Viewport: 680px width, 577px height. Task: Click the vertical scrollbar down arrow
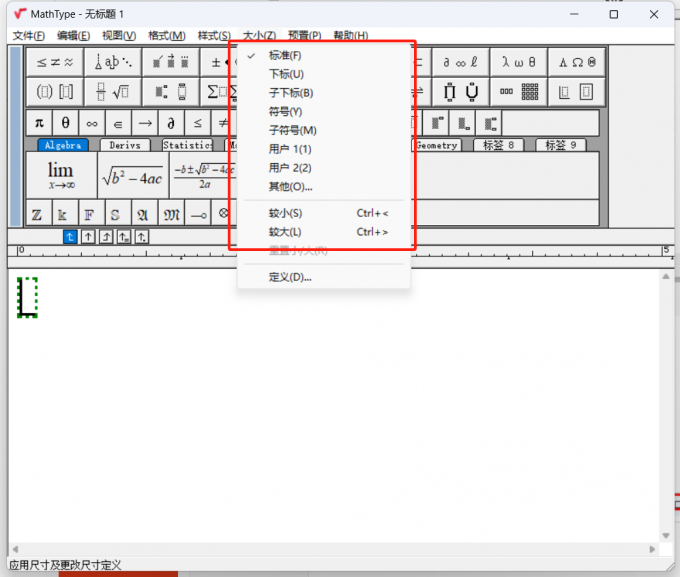[x=666, y=536]
